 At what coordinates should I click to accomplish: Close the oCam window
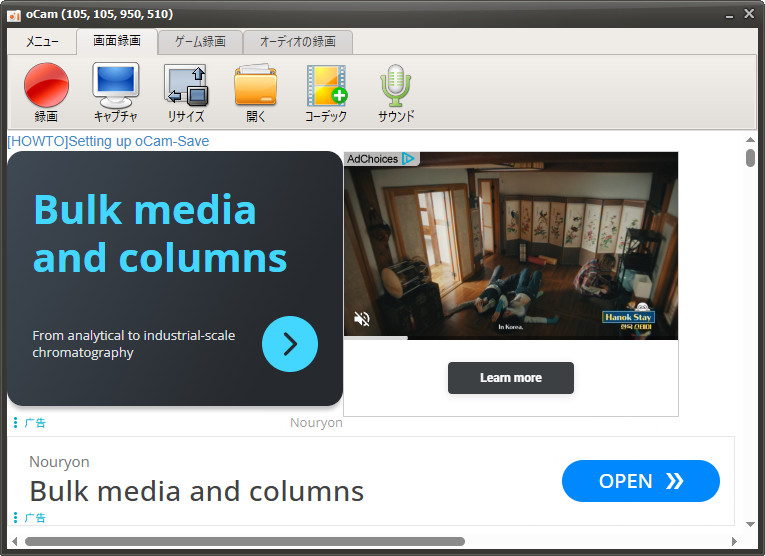tap(749, 14)
